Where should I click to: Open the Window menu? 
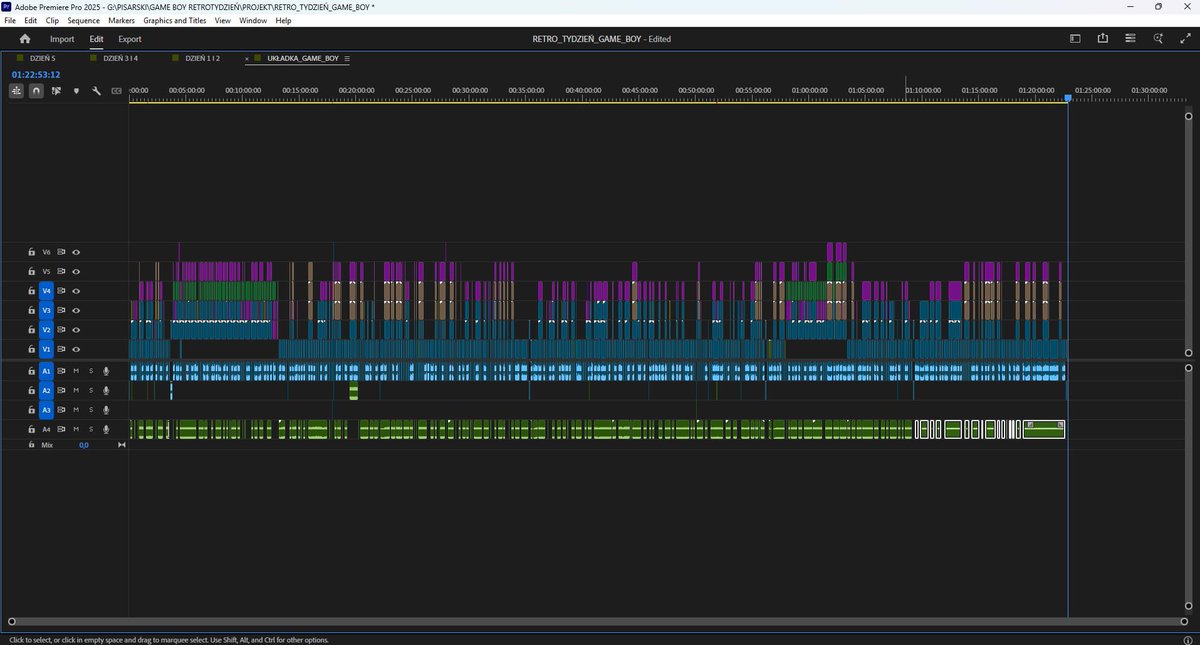tap(253, 20)
